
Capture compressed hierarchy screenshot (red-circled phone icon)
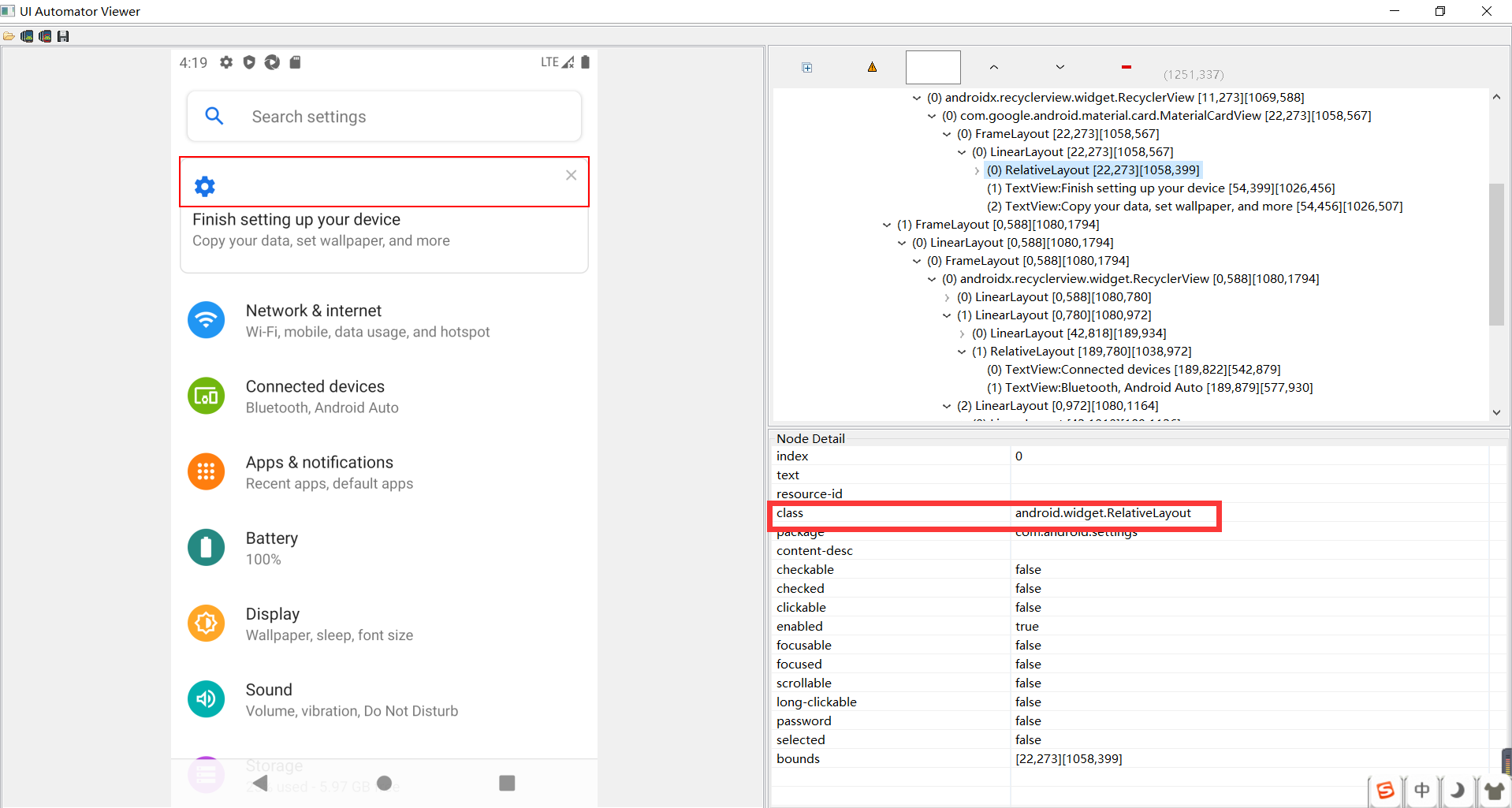click(45, 36)
